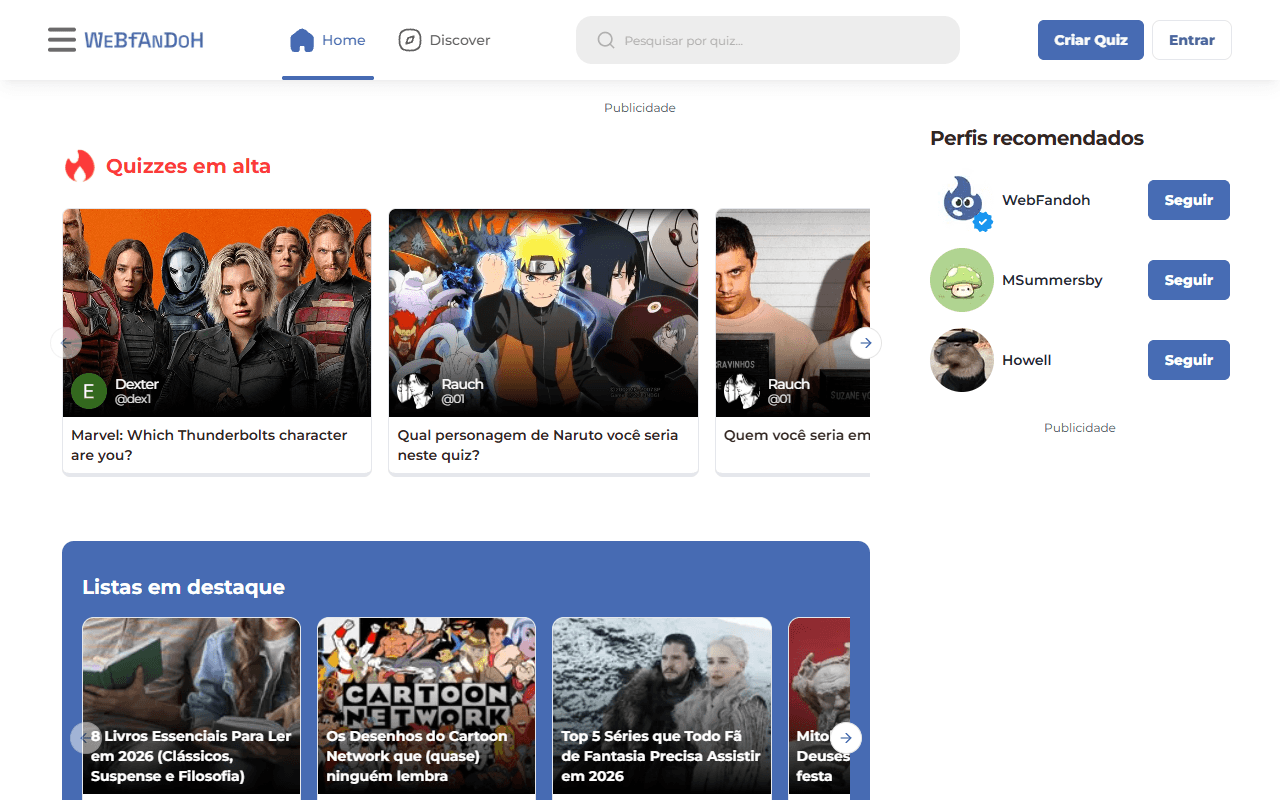Click the Perfis recomendados heading
Viewport: 1280px width, 800px height.
point(1037,138)
